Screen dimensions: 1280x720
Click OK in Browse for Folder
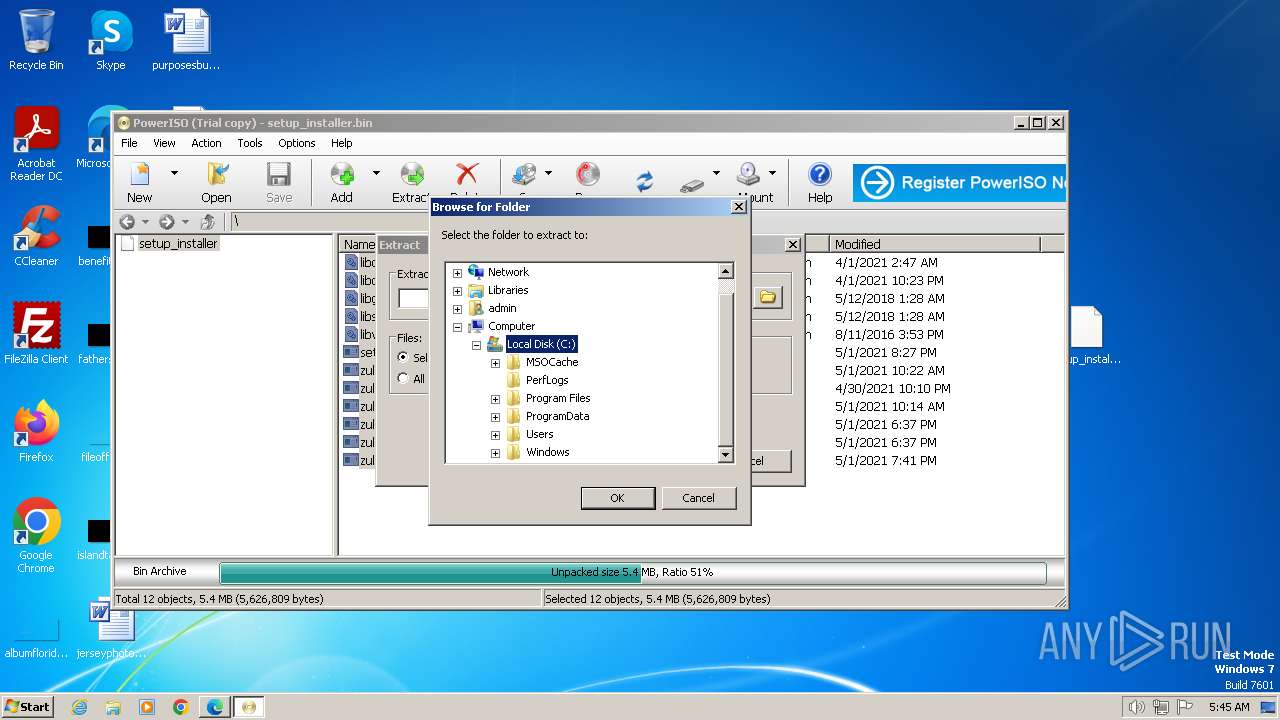pos(617,498)
